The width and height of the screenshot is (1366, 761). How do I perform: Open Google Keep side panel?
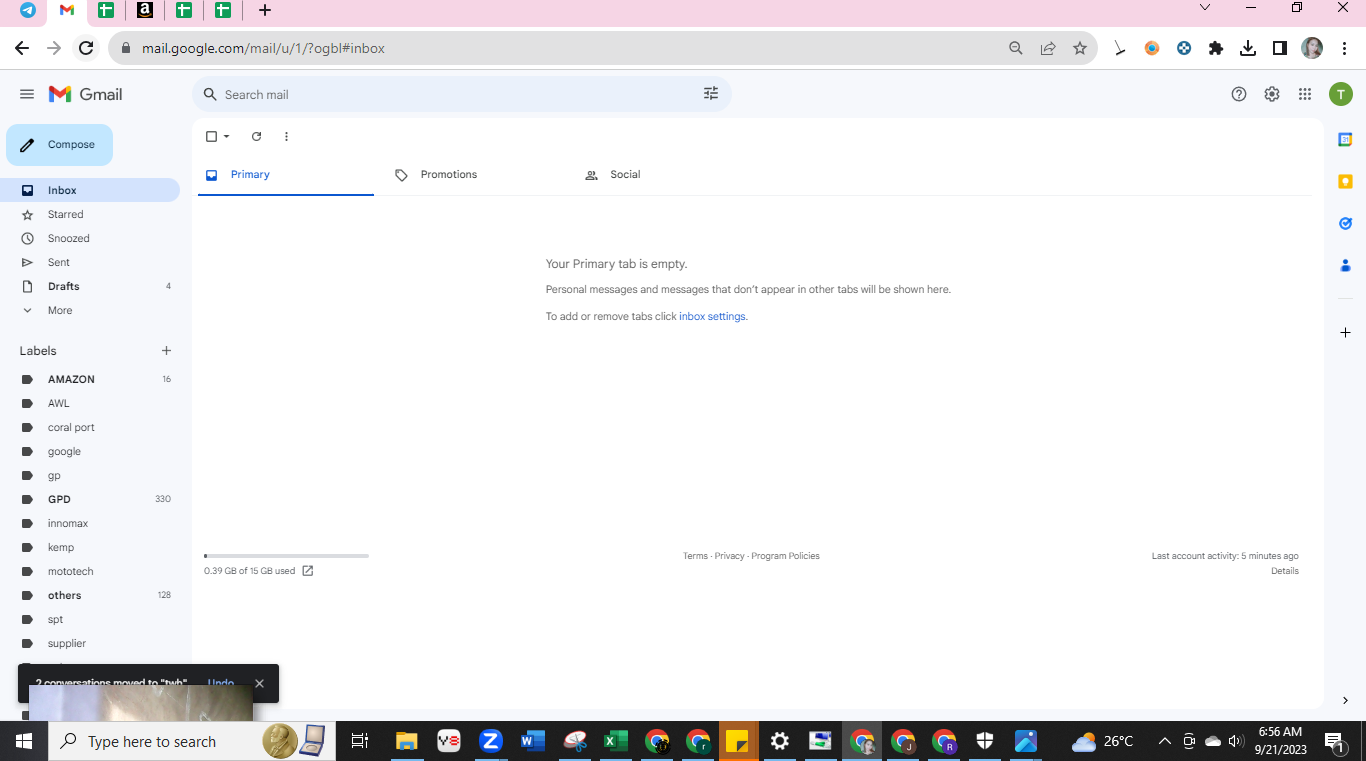pos(1345,181)
